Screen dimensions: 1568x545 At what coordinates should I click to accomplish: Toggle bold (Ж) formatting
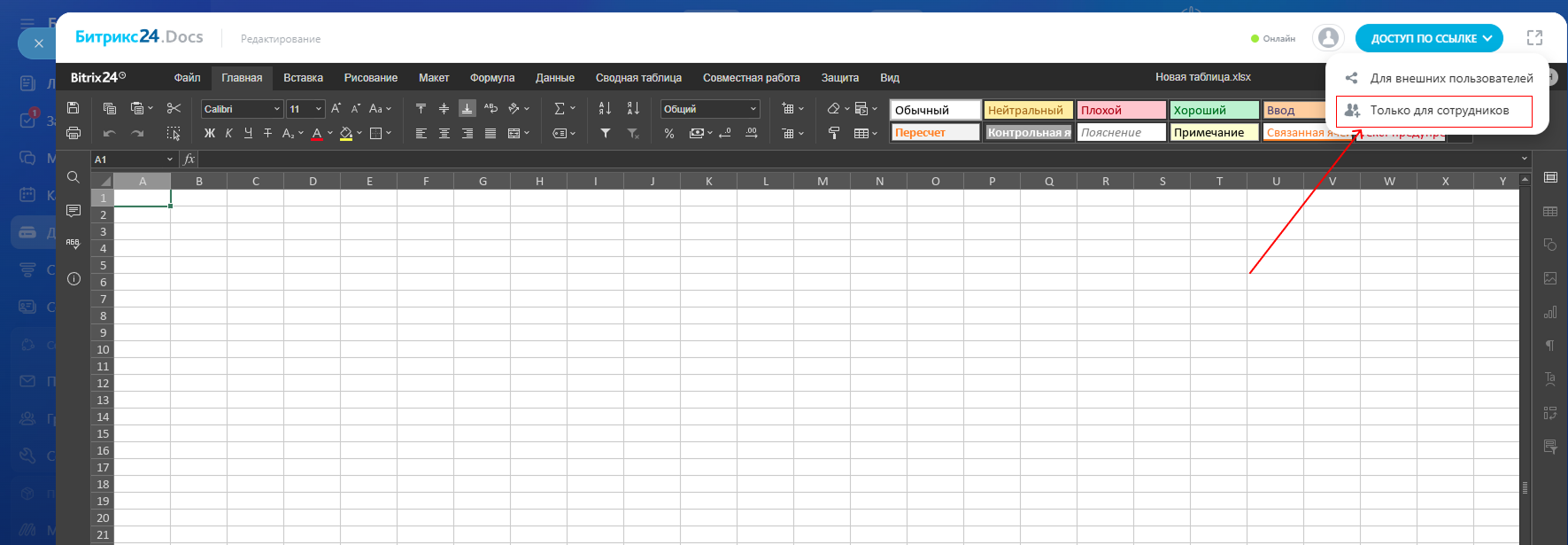tap(210, 133)
